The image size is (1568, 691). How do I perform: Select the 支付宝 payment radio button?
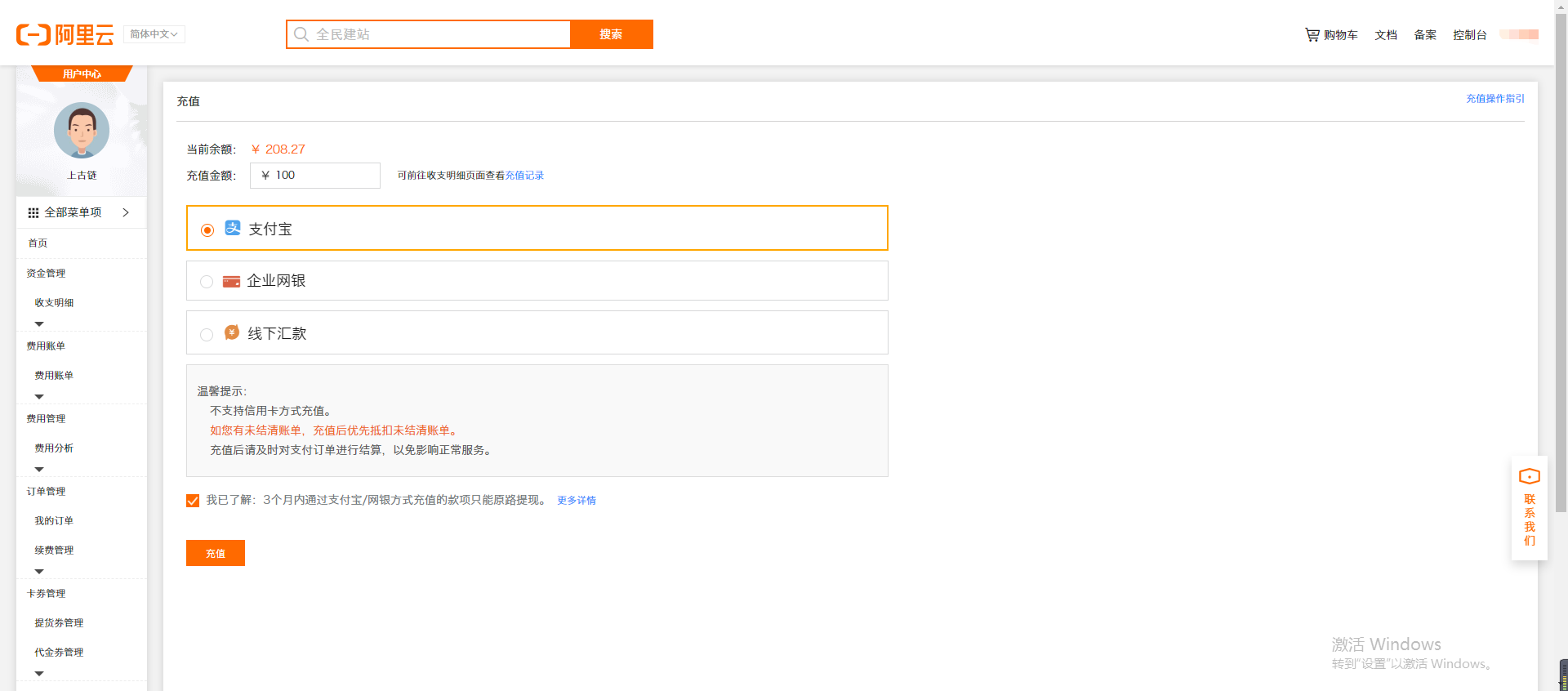point(207,230)
